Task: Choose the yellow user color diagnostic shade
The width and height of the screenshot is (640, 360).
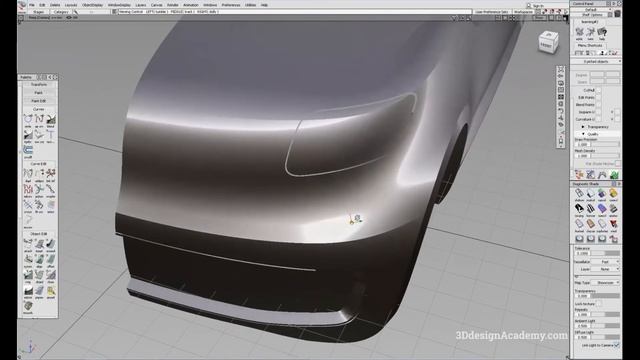Action: (613, 193)
